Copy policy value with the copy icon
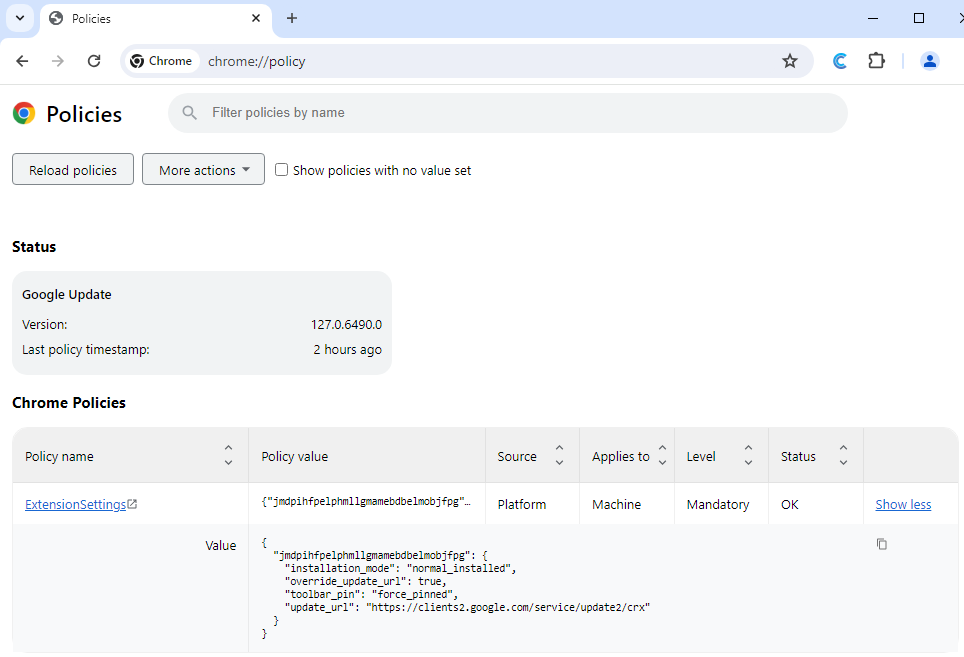 click(882, 544)
